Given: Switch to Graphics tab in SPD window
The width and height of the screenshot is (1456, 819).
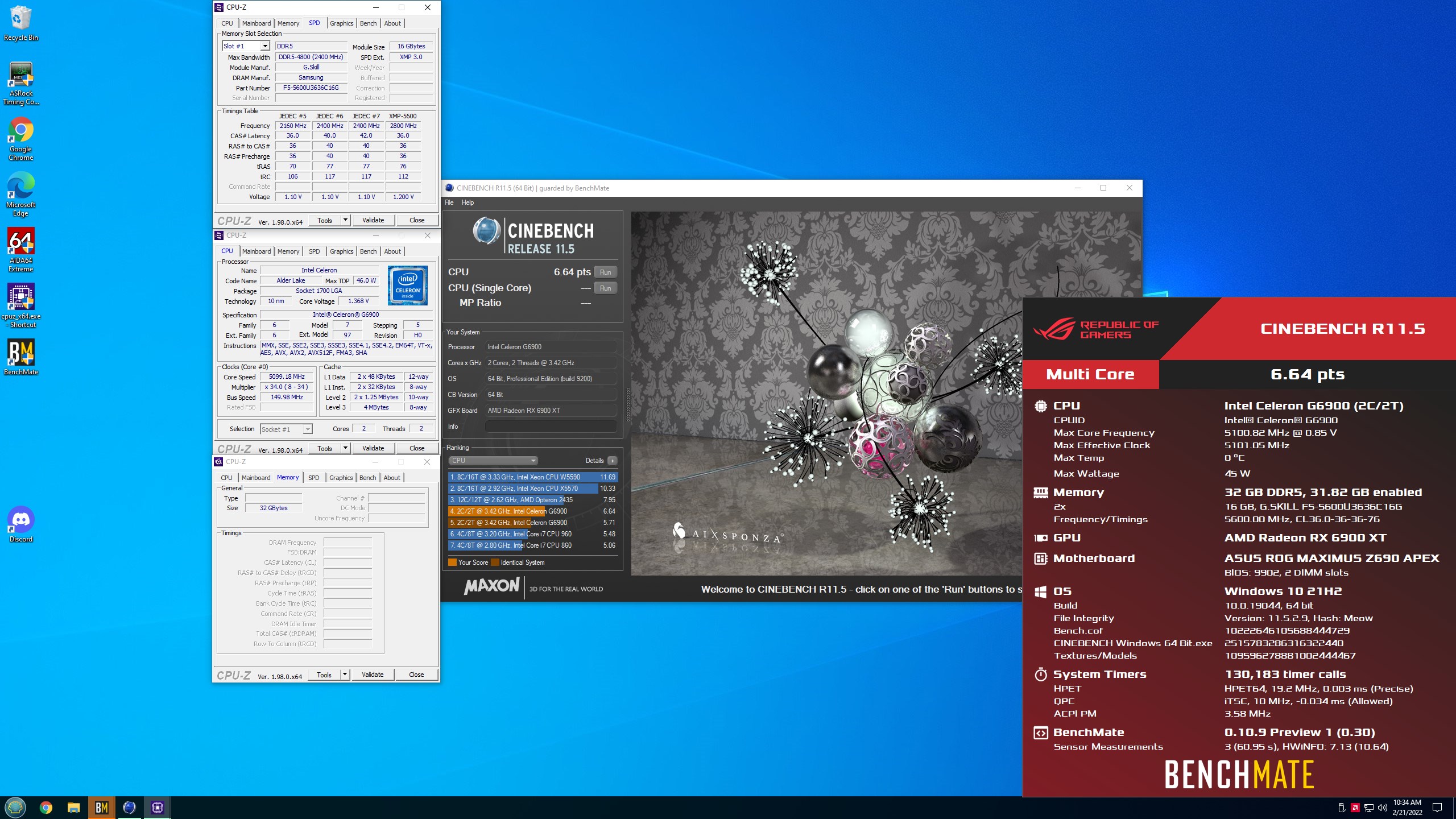Looking at the screenshot, I should click(341, 23).
